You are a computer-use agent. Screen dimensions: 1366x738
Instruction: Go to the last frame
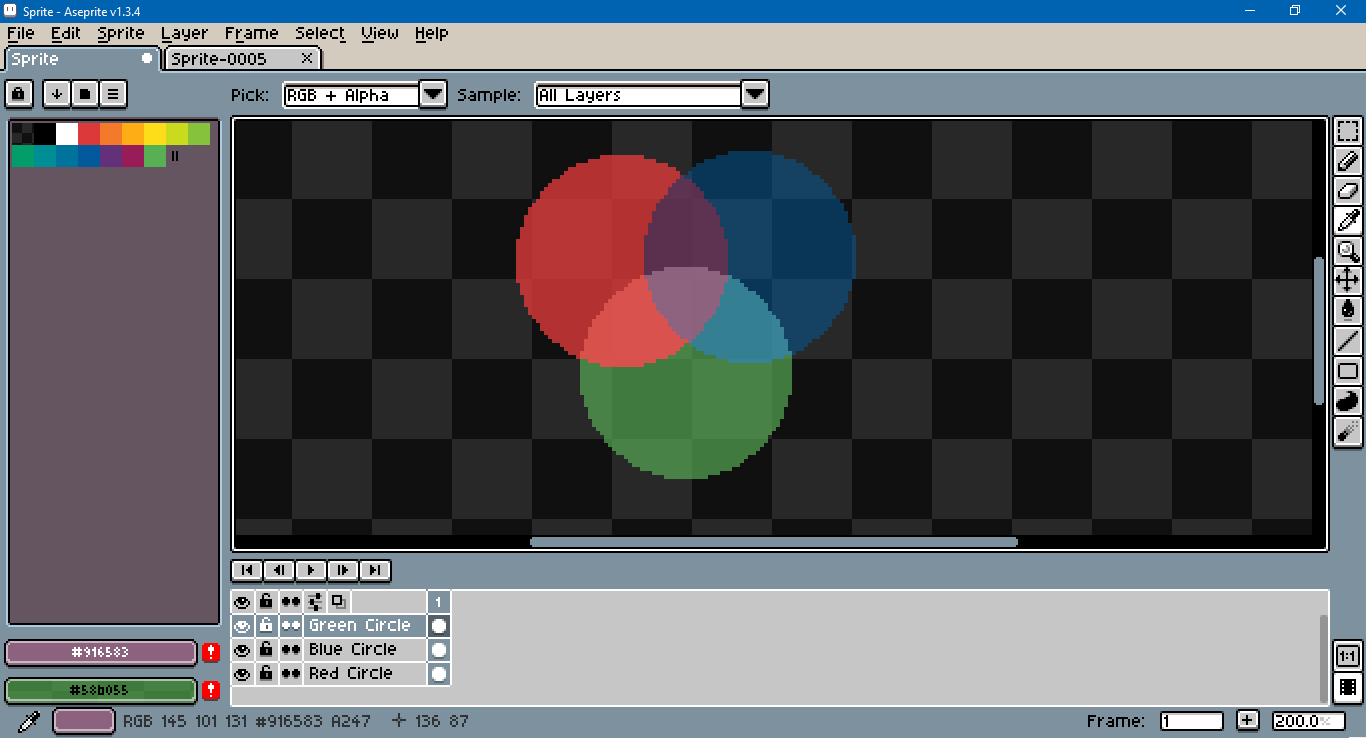coord(375,570)
